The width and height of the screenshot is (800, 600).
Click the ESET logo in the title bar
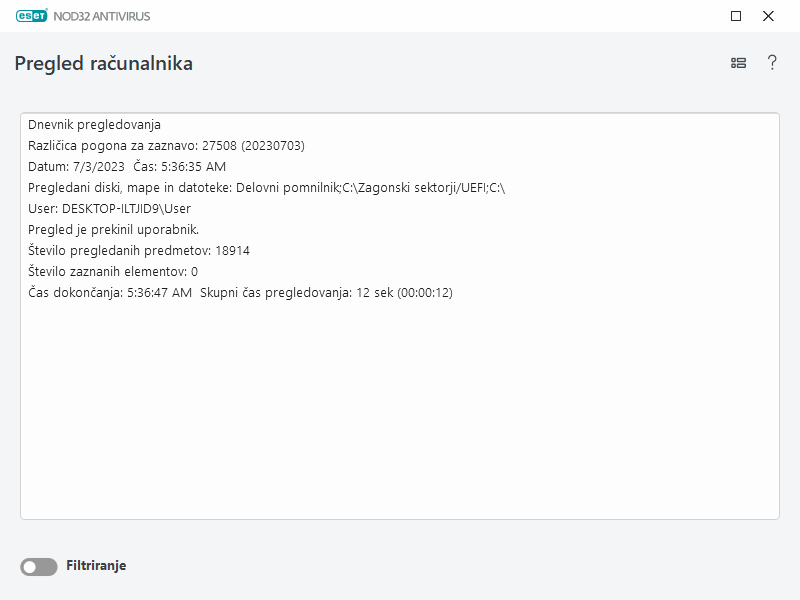(32, 16)
